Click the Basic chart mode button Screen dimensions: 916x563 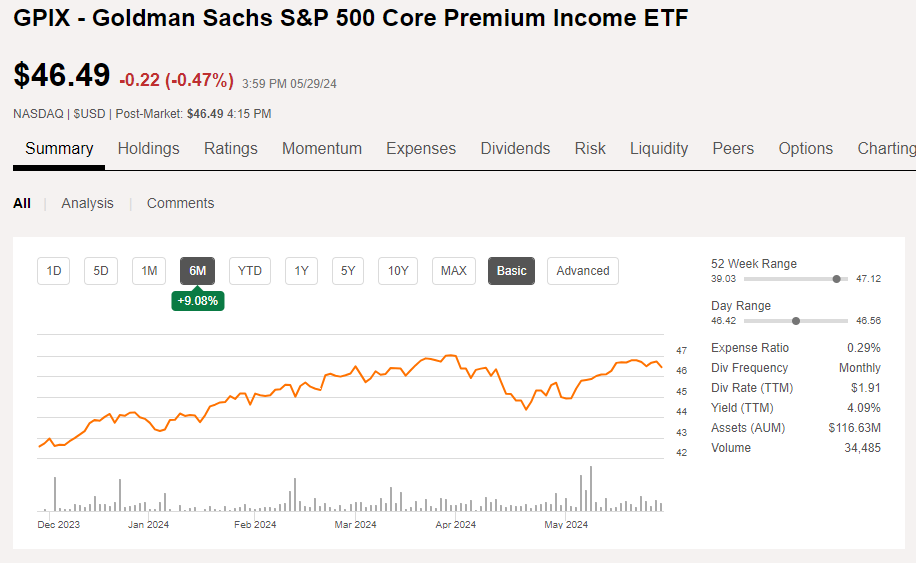click(x=512, y=271)
